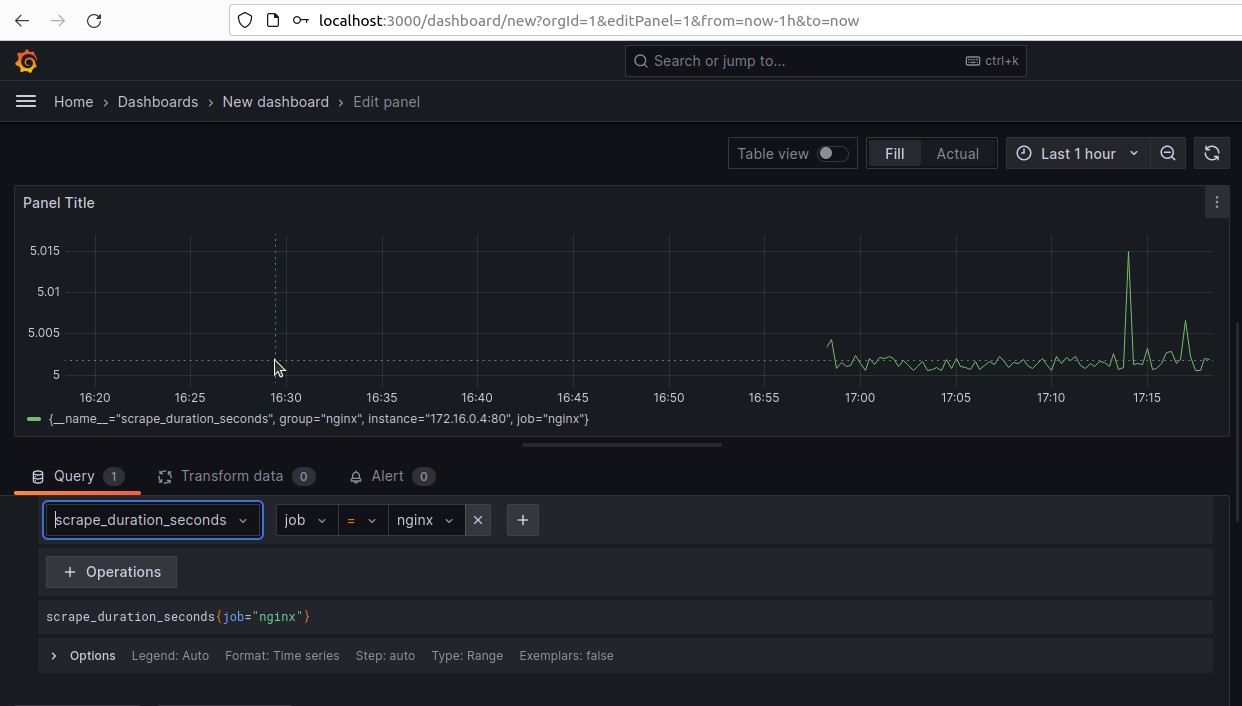This screenshot has height=706, width=1242.
Task: Add a new label filter with plus
Action: pos(523,520)
